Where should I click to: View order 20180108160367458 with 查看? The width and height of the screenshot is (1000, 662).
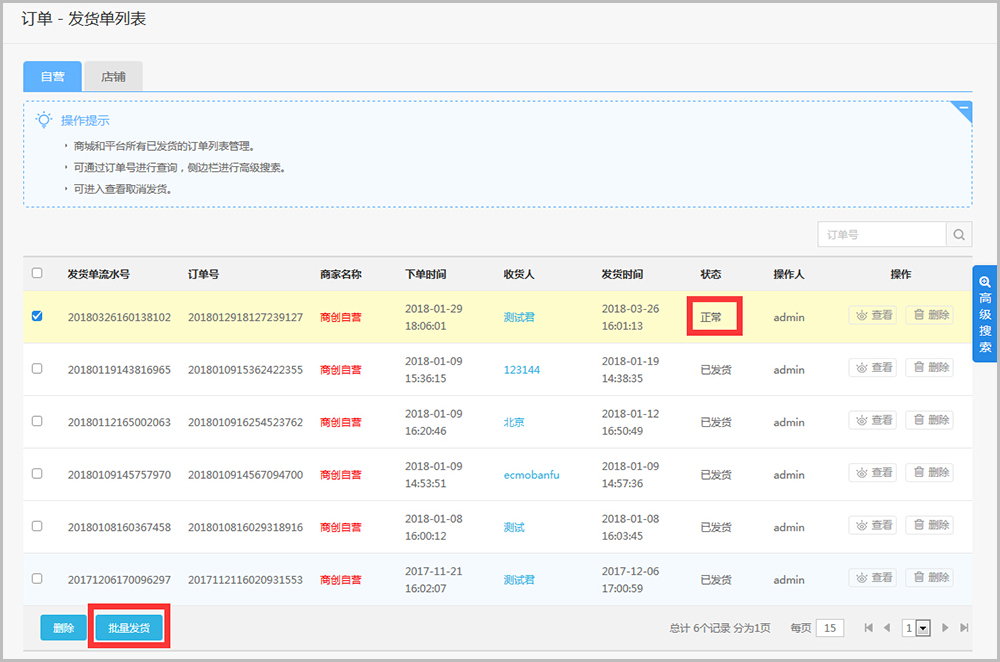[x=872, y=526]
